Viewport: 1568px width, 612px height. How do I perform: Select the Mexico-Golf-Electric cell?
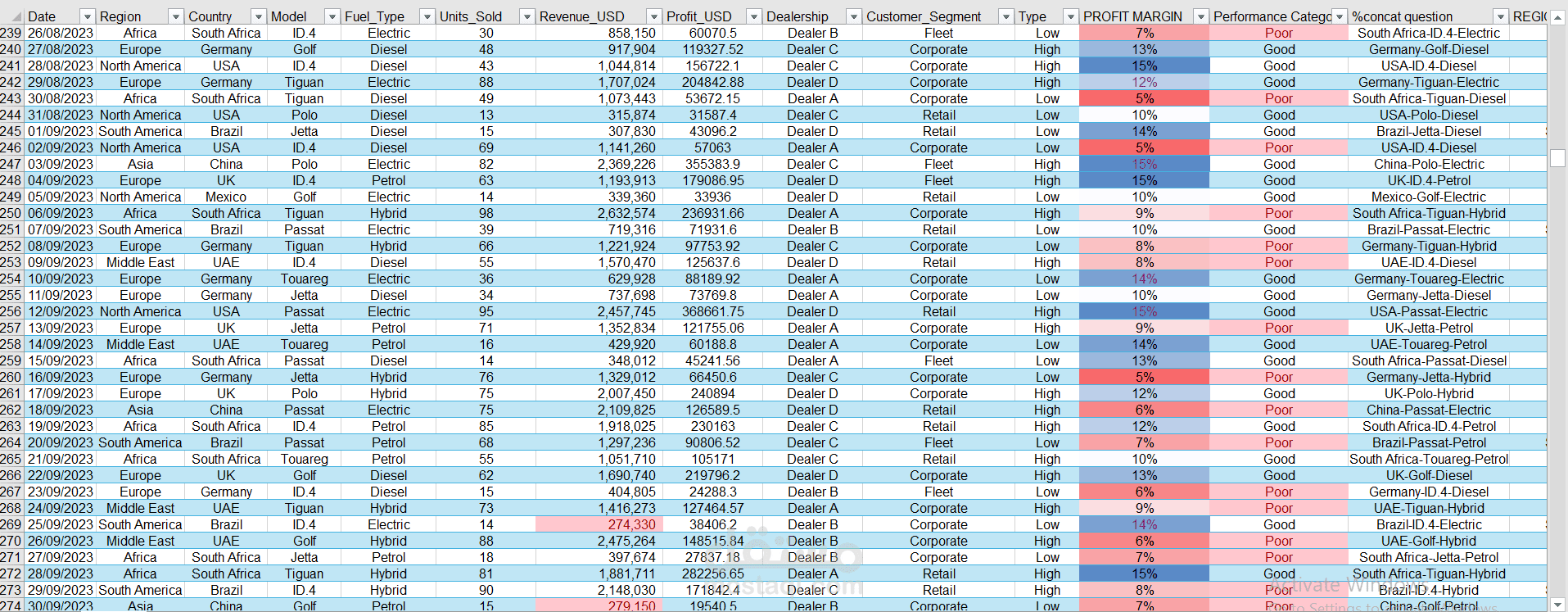click(1429, 197)
